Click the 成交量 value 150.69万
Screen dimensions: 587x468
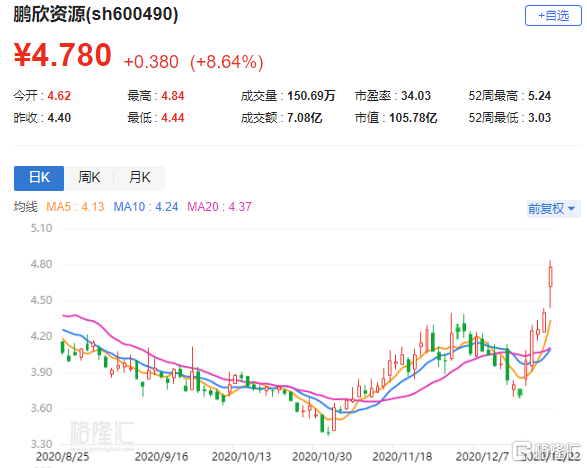coord(311,96)
